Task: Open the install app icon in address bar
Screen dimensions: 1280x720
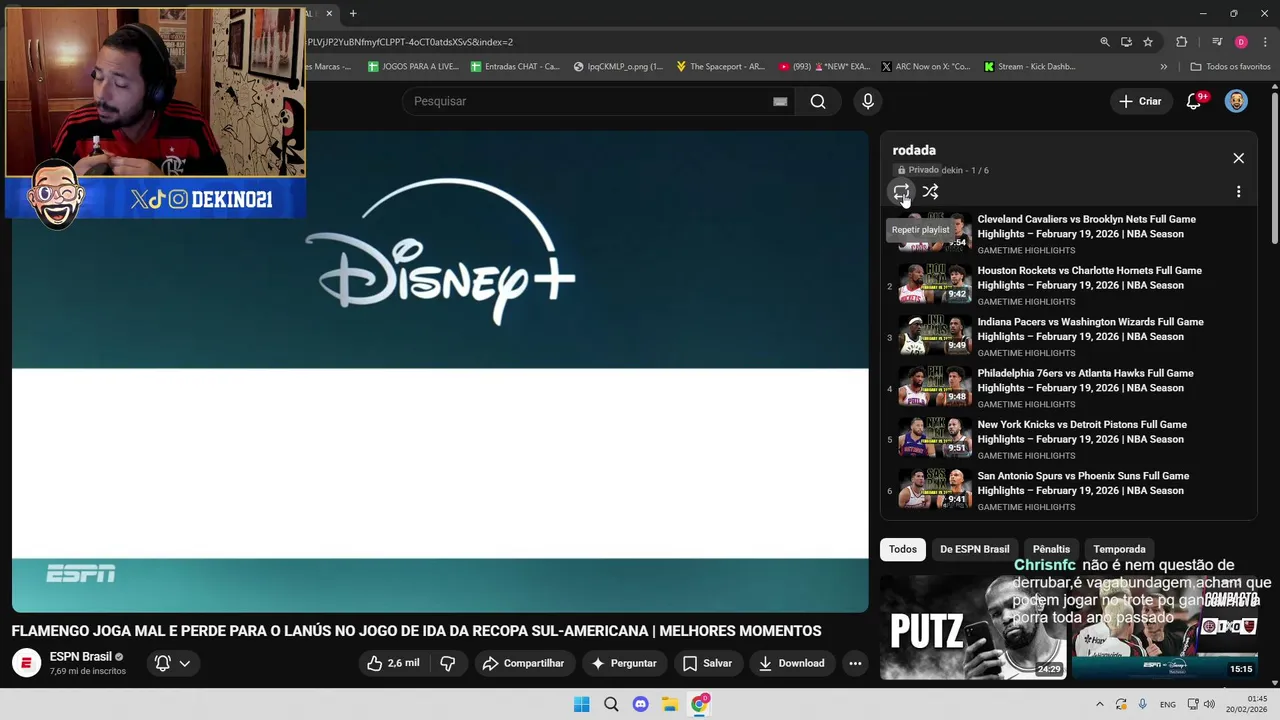Action: click(x=1126, y=42)
